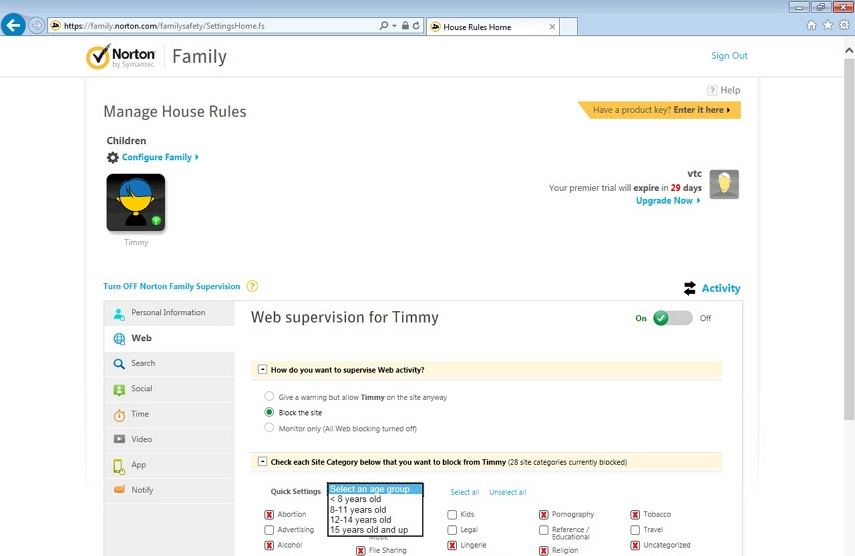Screen dimensions: 855x556
Task: Choose '15 years old and up' option
Action: [375, 530]
